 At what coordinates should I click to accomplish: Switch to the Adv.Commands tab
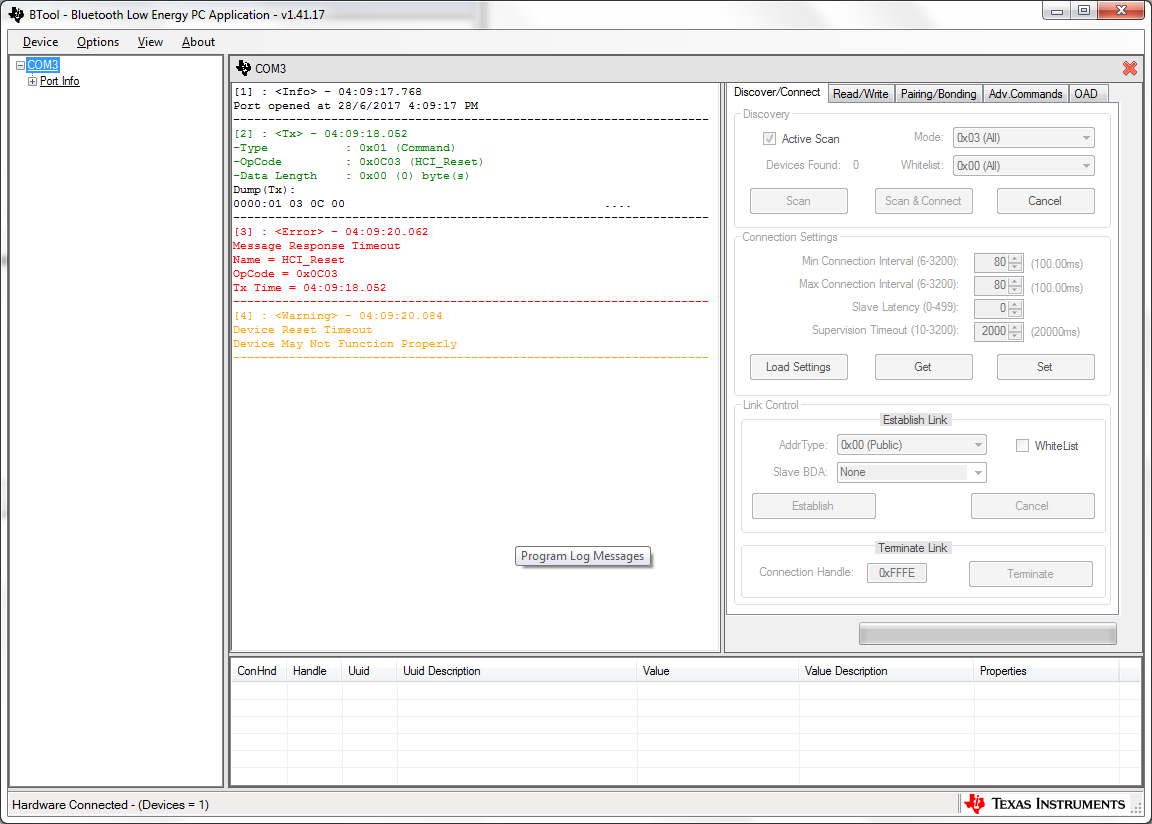[1025, 94]
